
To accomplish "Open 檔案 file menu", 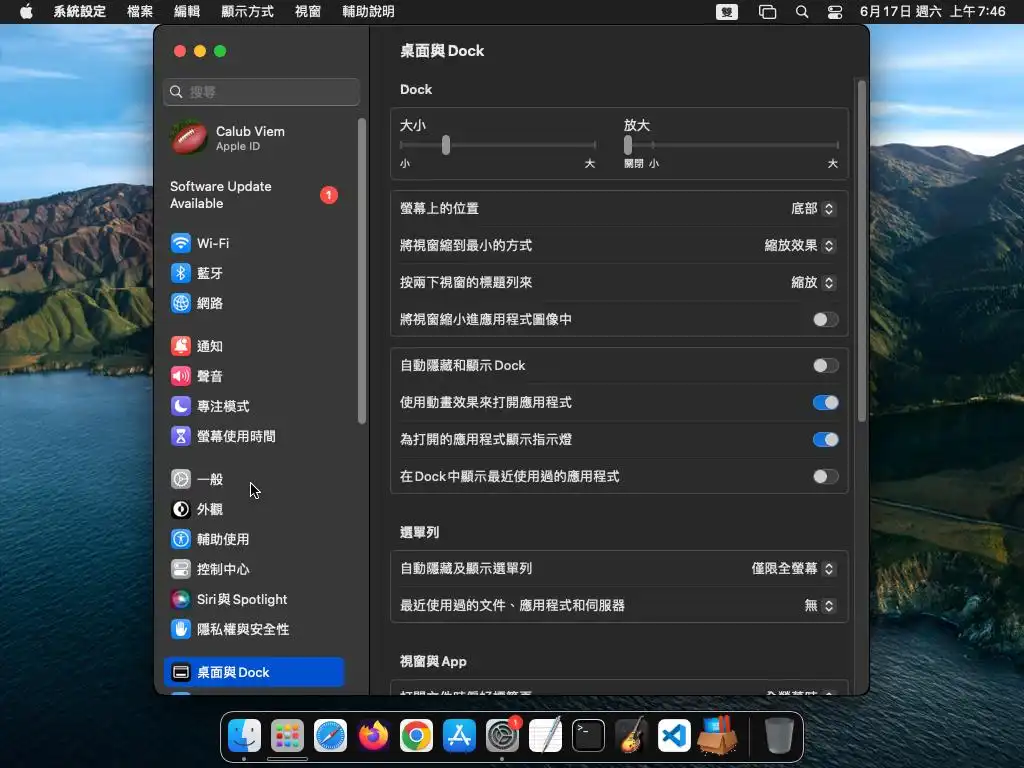I will (x=140, y=12).
